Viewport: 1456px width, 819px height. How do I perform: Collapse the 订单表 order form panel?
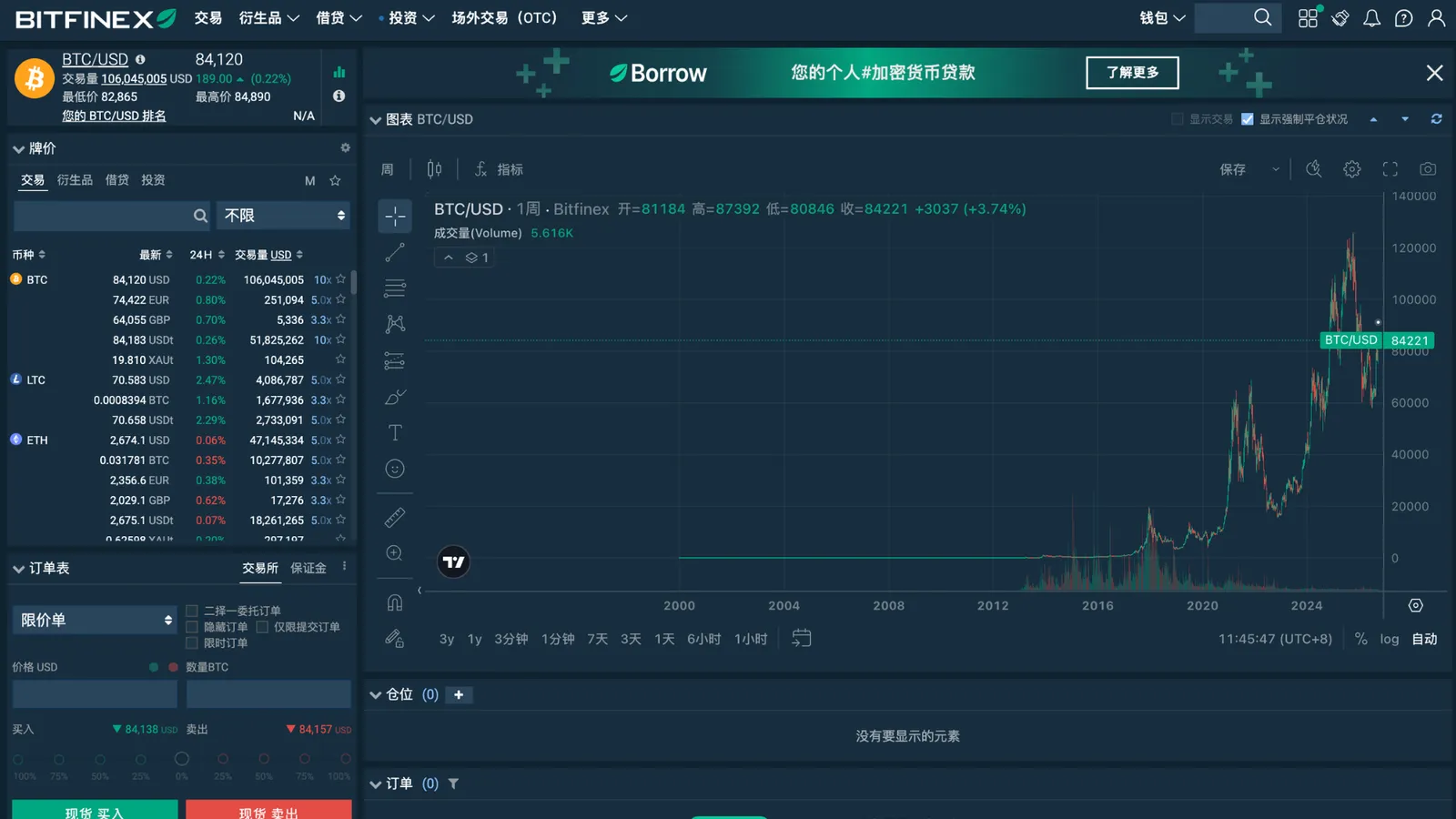[18, 569]
